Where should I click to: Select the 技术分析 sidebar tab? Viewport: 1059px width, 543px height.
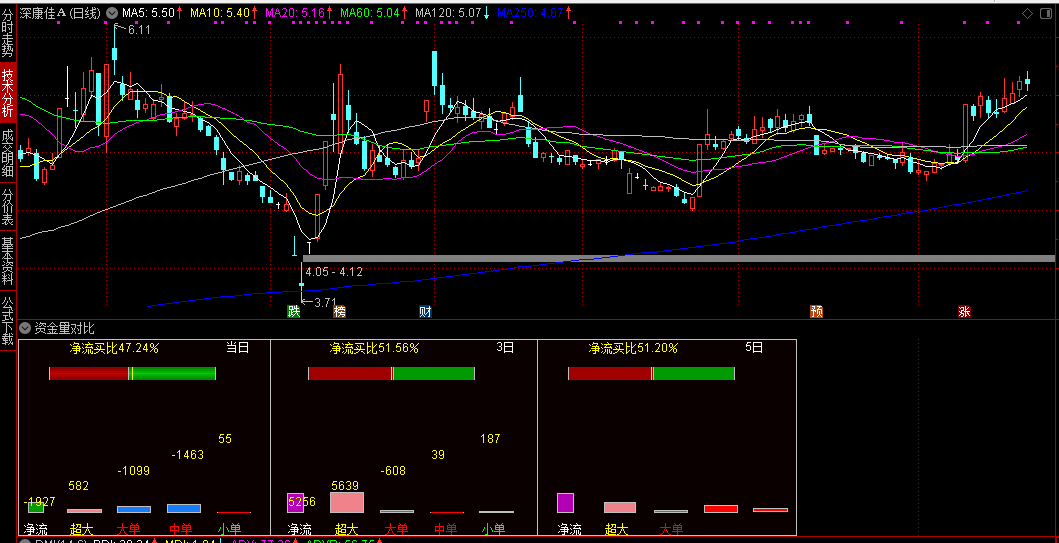7,93
